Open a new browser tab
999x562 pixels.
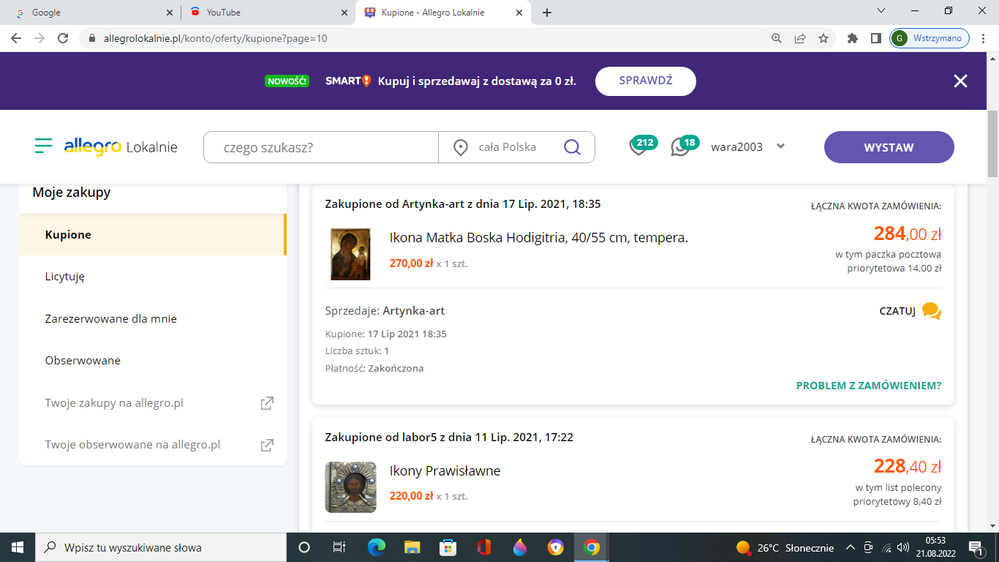pyautogui.click(x=547, y=12)
